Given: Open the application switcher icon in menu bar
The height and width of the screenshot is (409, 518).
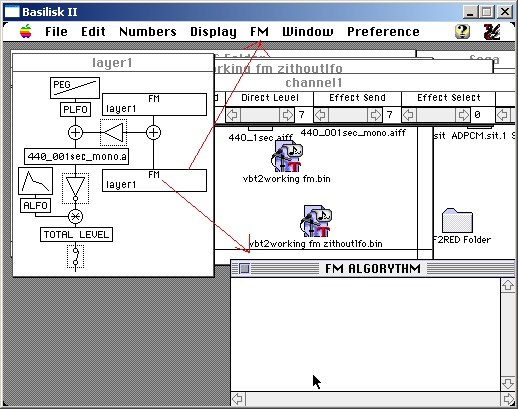Looking at the screenshot, I should pos(492,32).
